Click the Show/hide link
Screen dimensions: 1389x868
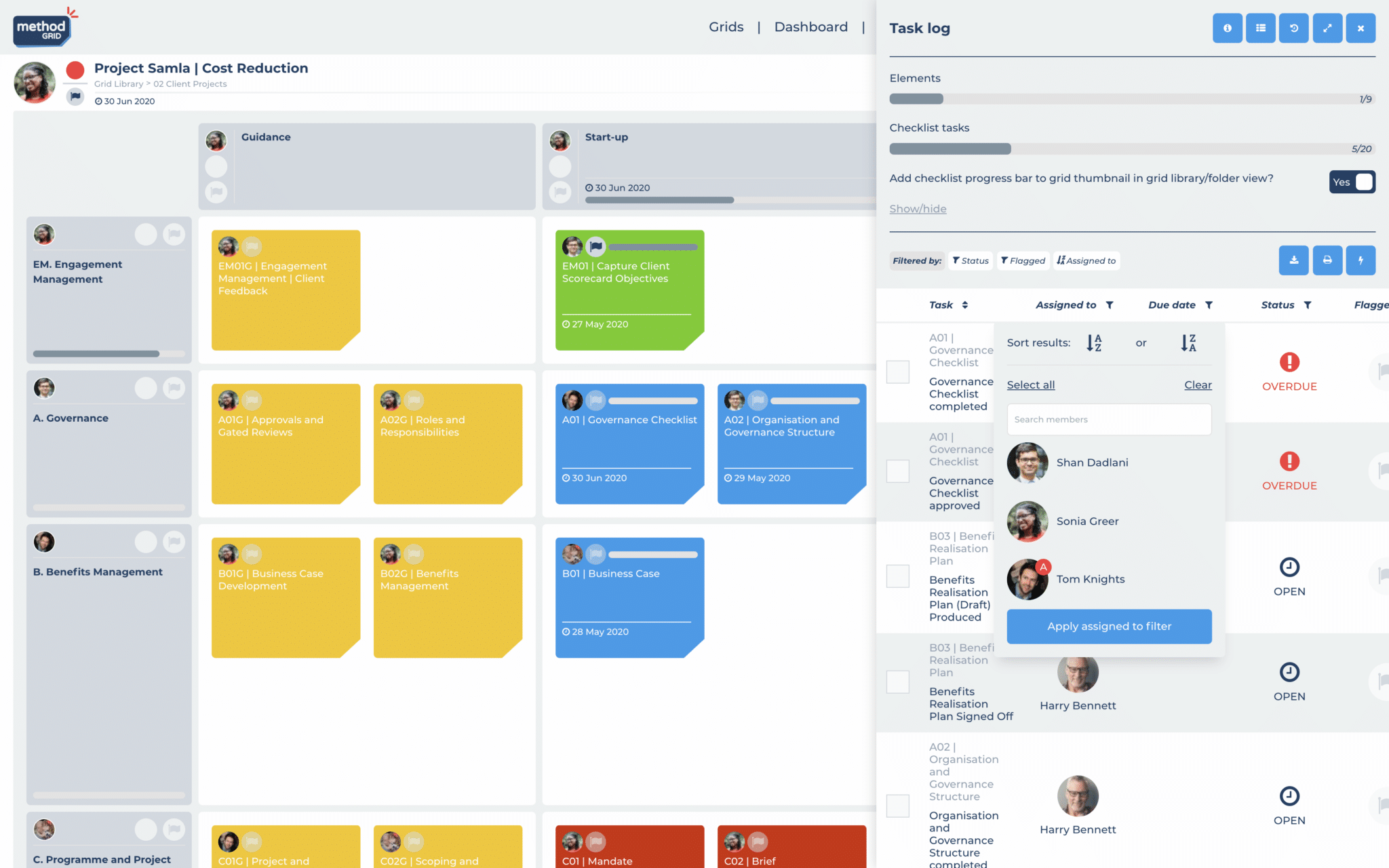pyautogui.click(x=918, y=209)
